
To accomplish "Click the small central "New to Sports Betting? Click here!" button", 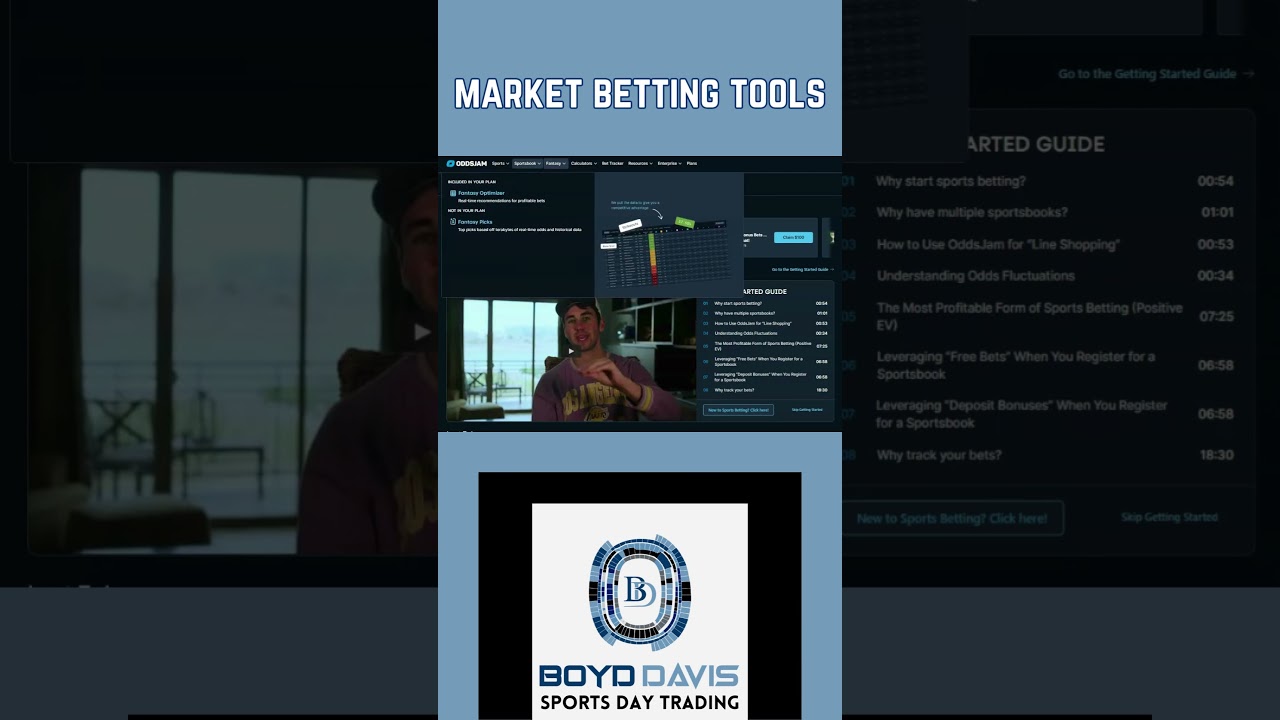I will tap(738, 410).
